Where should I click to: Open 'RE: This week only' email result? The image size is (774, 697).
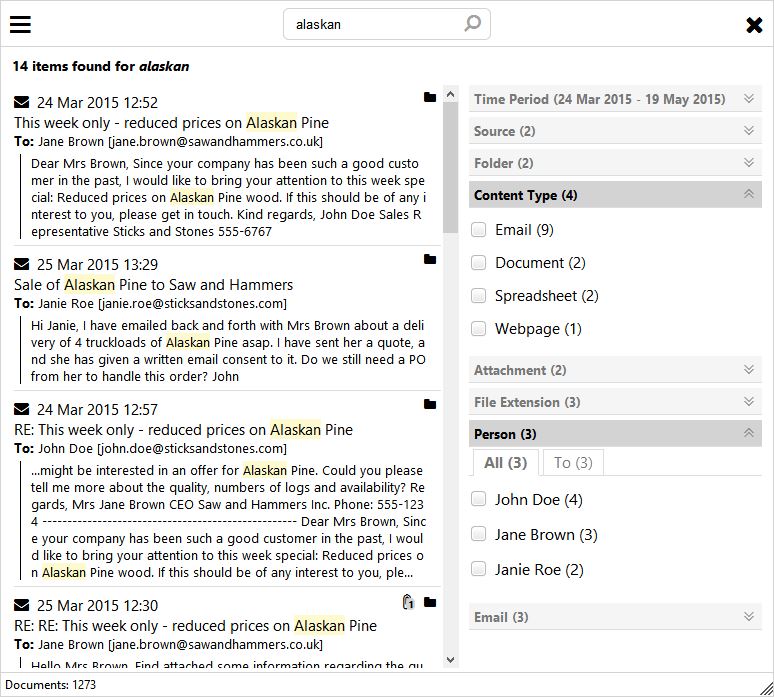pyautogui.click(x=183, y=429)
